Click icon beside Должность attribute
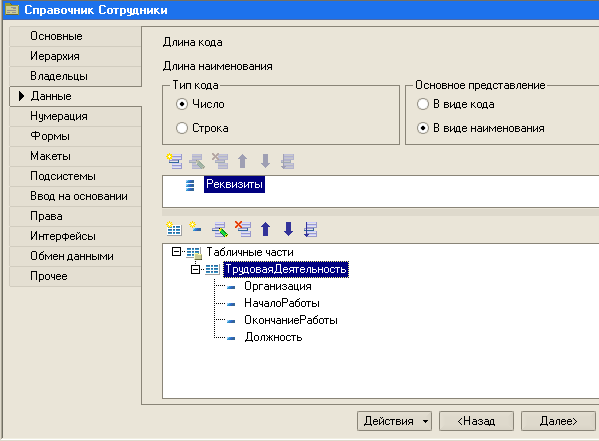The height and width of the screenshot is (441, 599). [x=231, y=338]
